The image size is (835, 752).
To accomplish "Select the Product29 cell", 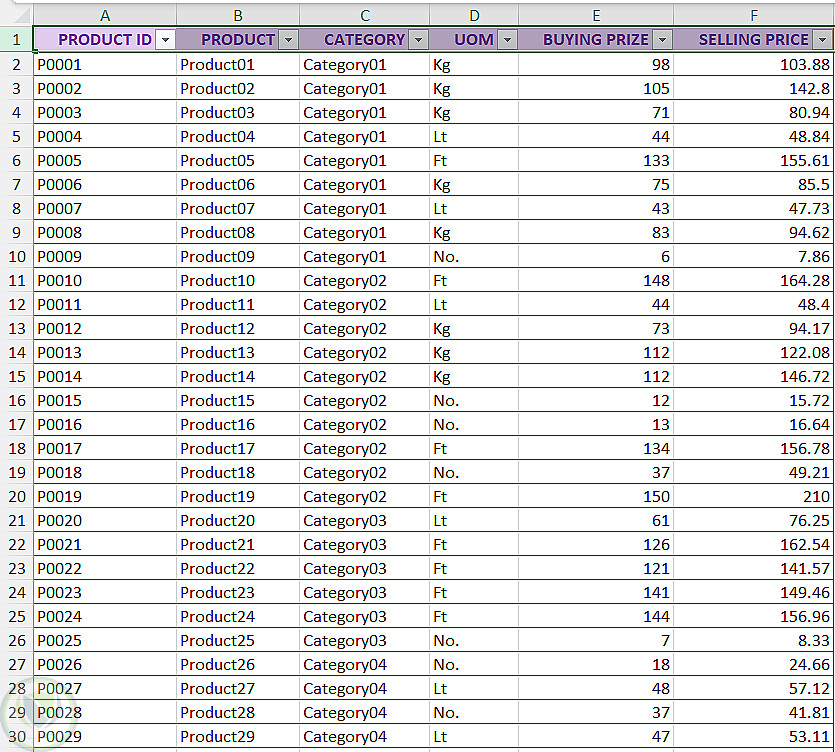I will point(238,737).
